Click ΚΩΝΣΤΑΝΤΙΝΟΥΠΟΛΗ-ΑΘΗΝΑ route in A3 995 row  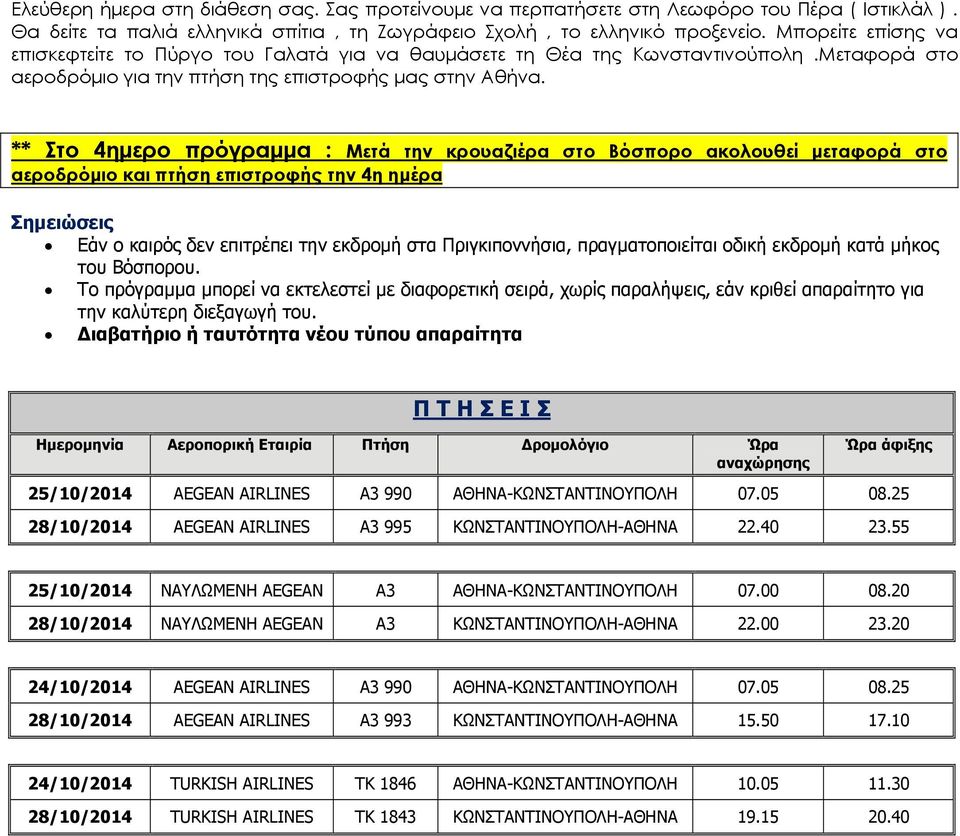[565, 527]
